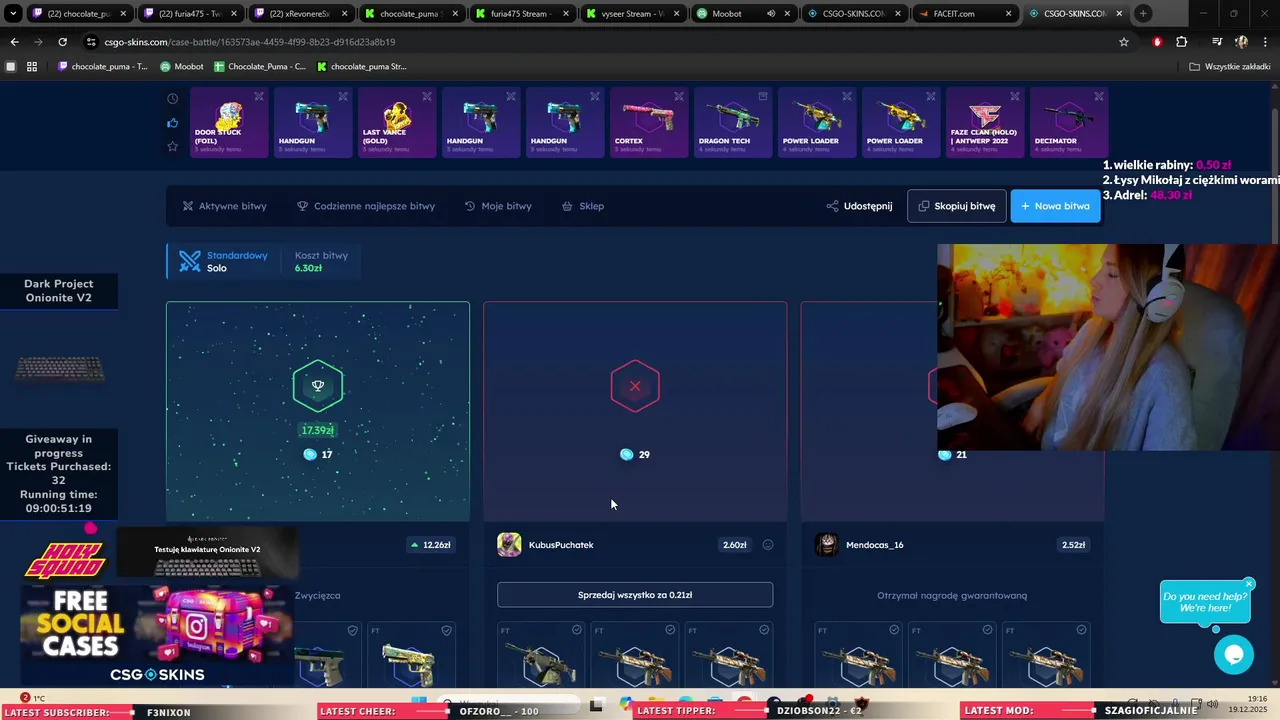1280x720 pixels.
Task: Open the Chrome apps grid icon
Action: click(x=32, y=67)
